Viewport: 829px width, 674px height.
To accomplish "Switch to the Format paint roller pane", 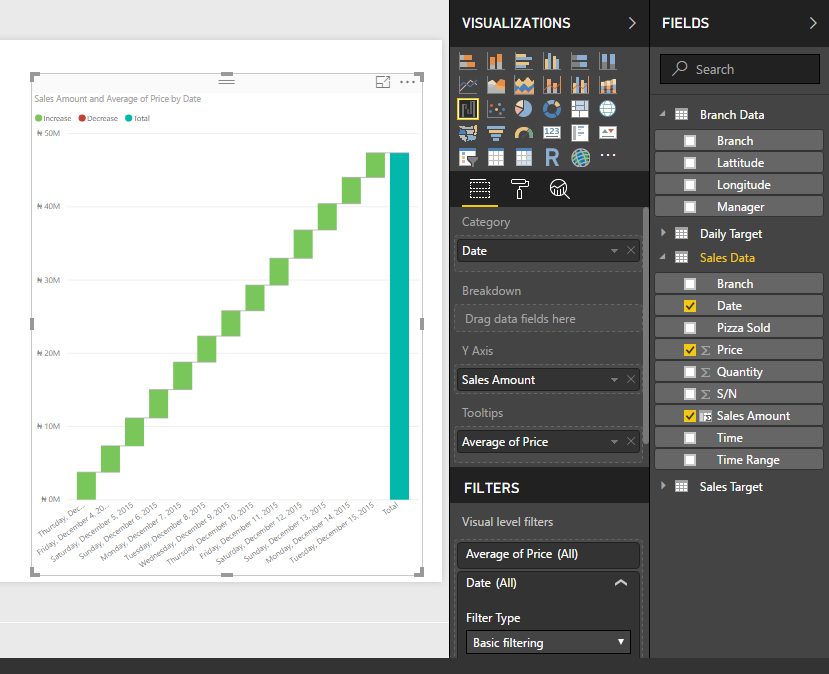I will click(x=519, y=190).
